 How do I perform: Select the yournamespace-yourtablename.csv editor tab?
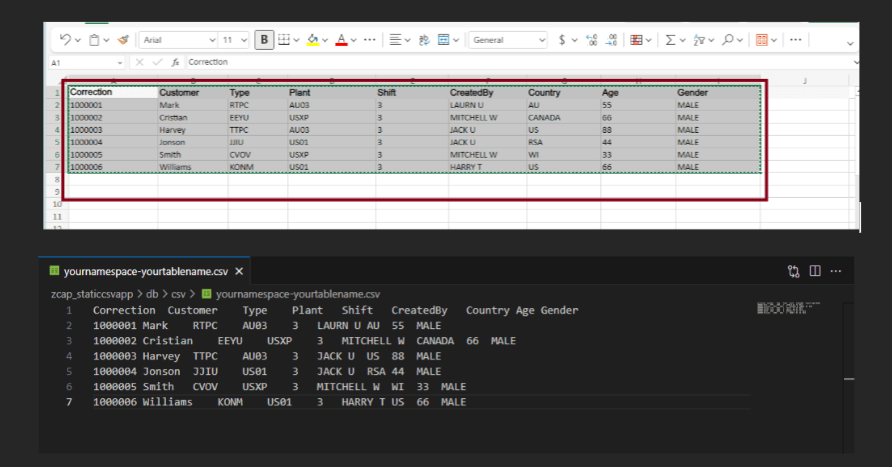[145, 271]
